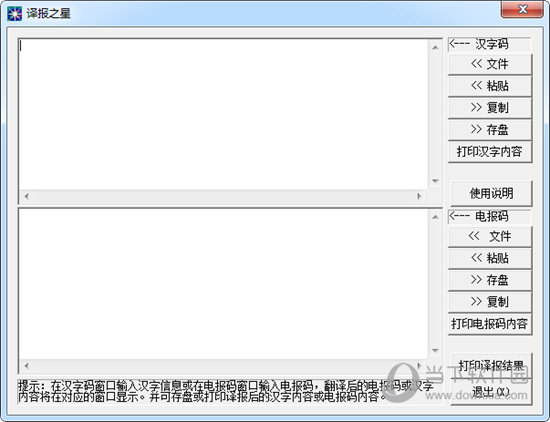
Task: Copy 电报码 content with 复制 button
Action: click(490, 302)
